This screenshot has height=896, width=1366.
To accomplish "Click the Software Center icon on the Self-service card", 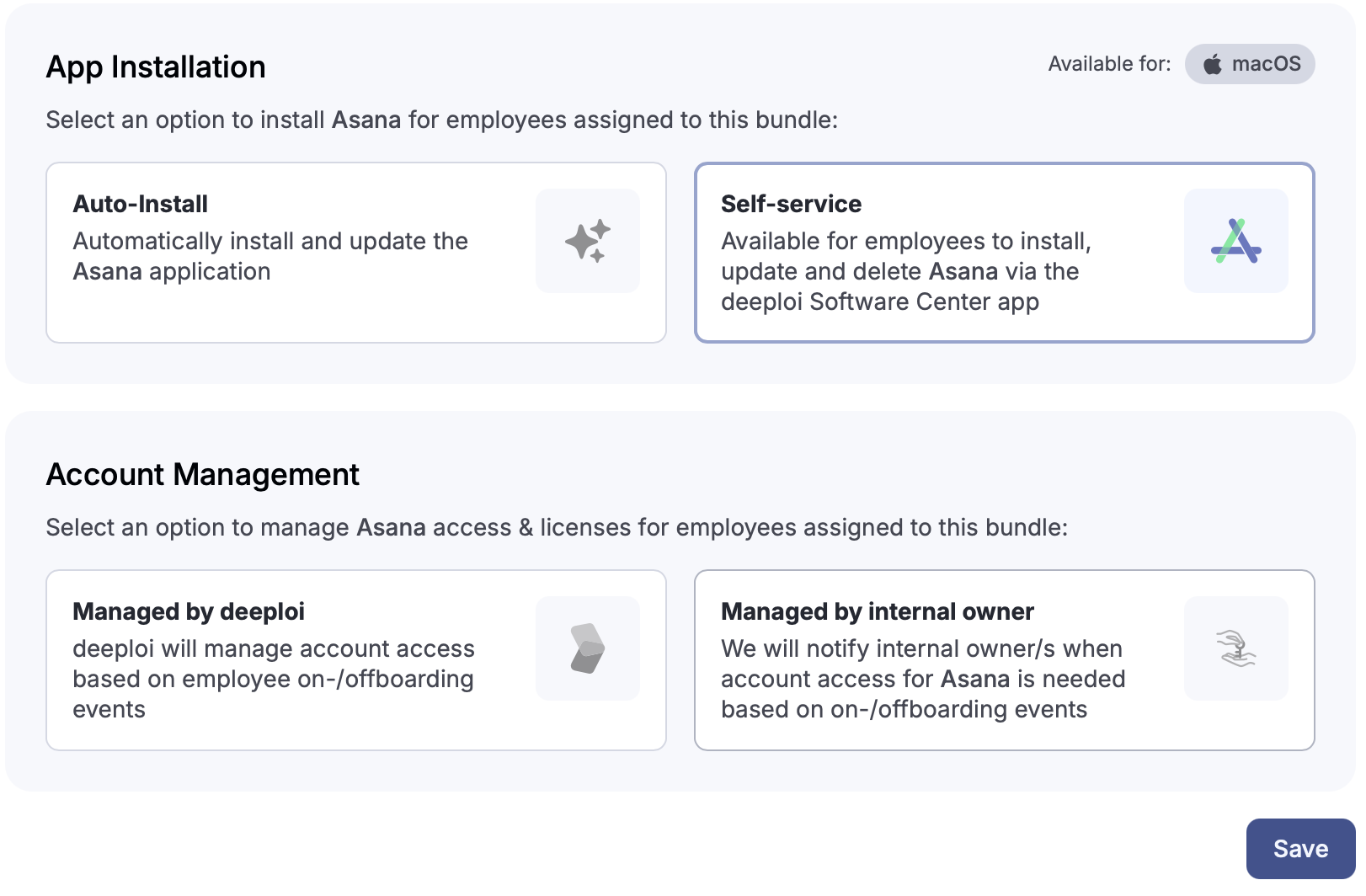I will [x=1236, y=241].
